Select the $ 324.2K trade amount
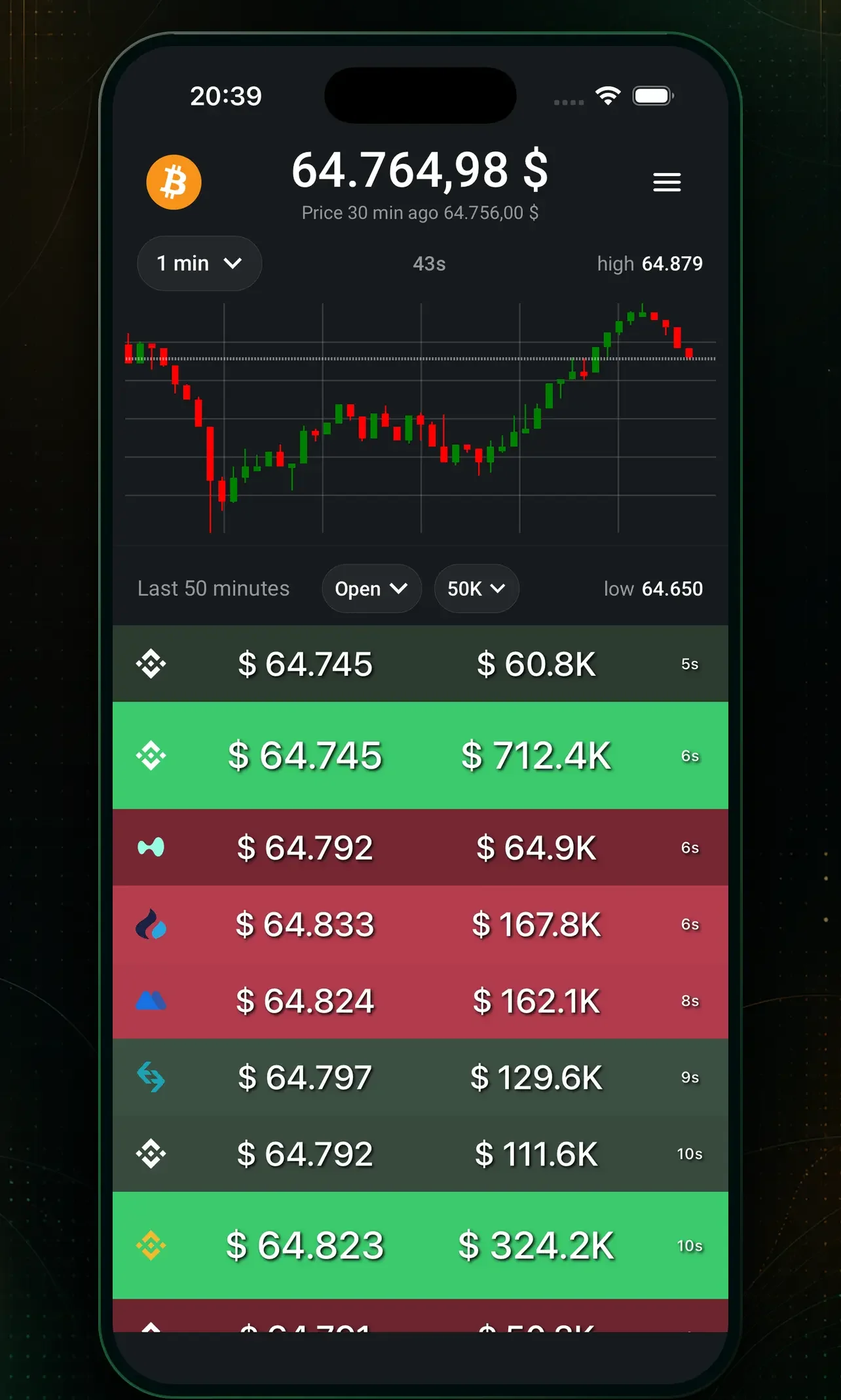Screen dimensions: 841x1400 coord(536,1245)
